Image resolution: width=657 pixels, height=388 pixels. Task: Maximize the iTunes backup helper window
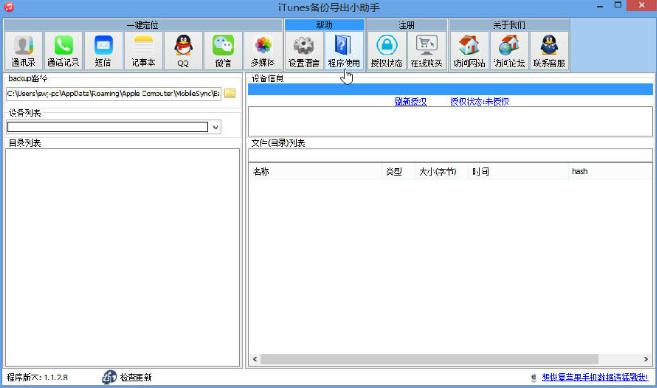618,5
